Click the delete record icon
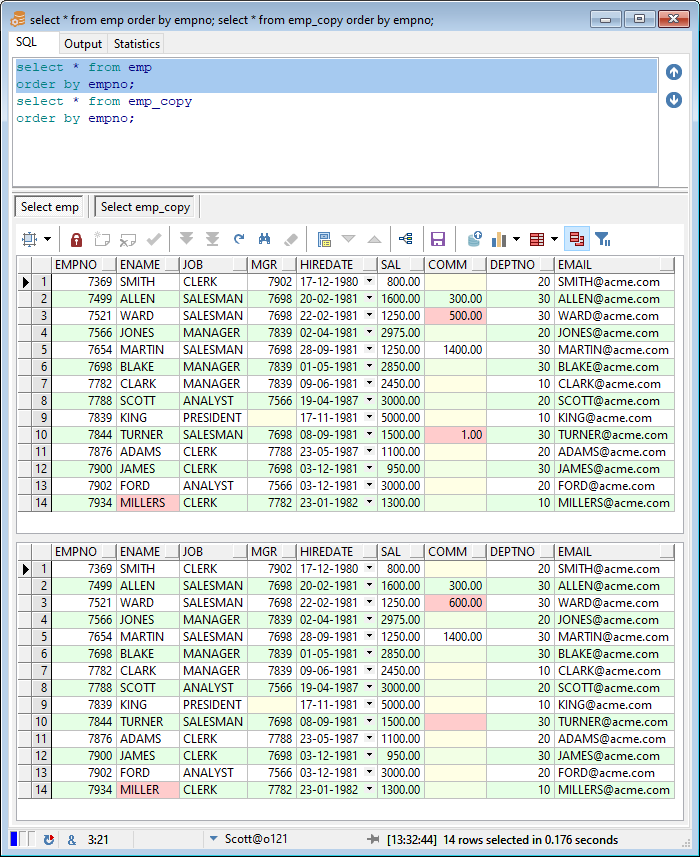 (x=128, y=239)
